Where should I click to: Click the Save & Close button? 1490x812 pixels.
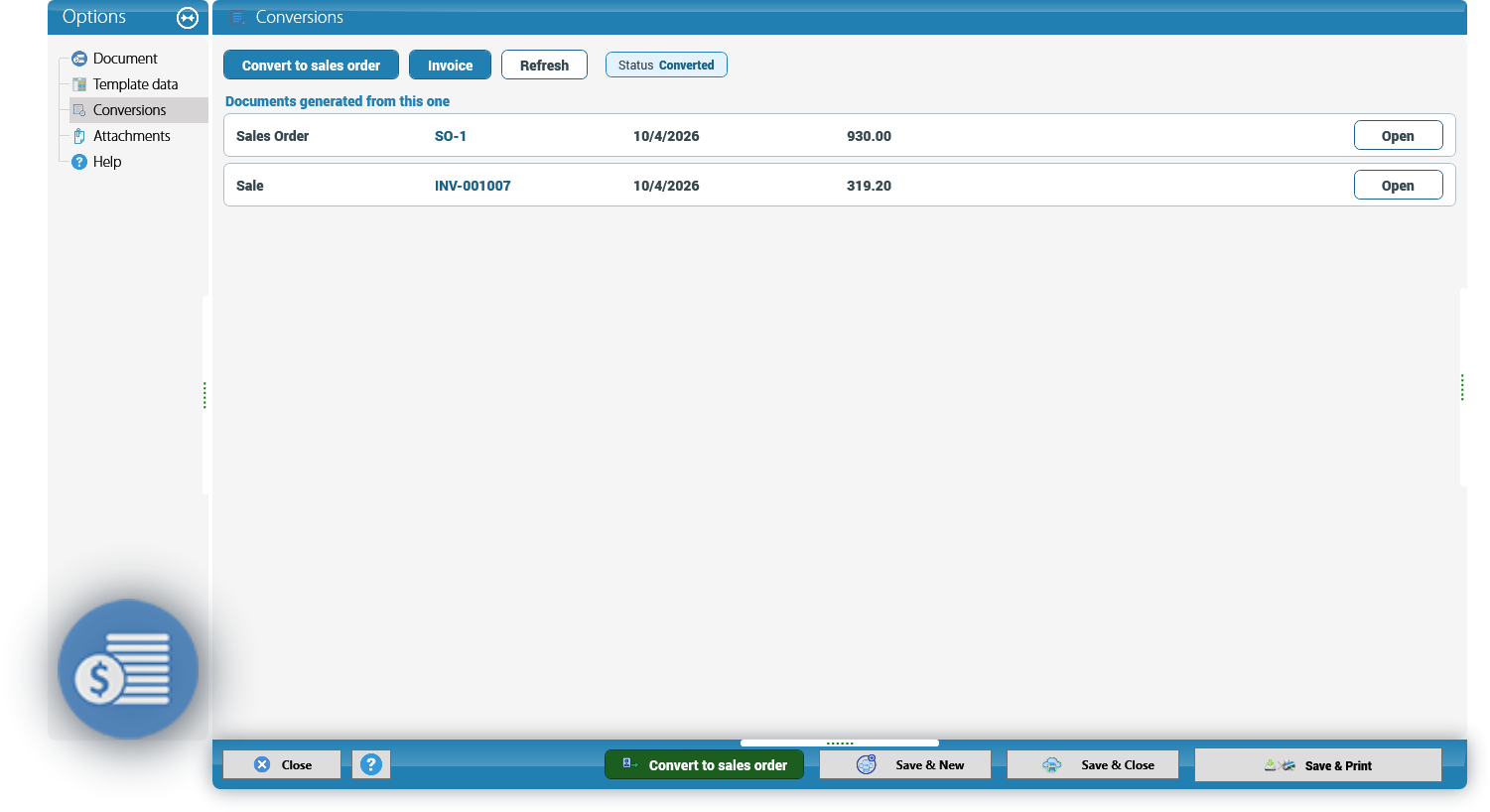click(1093, 764)
